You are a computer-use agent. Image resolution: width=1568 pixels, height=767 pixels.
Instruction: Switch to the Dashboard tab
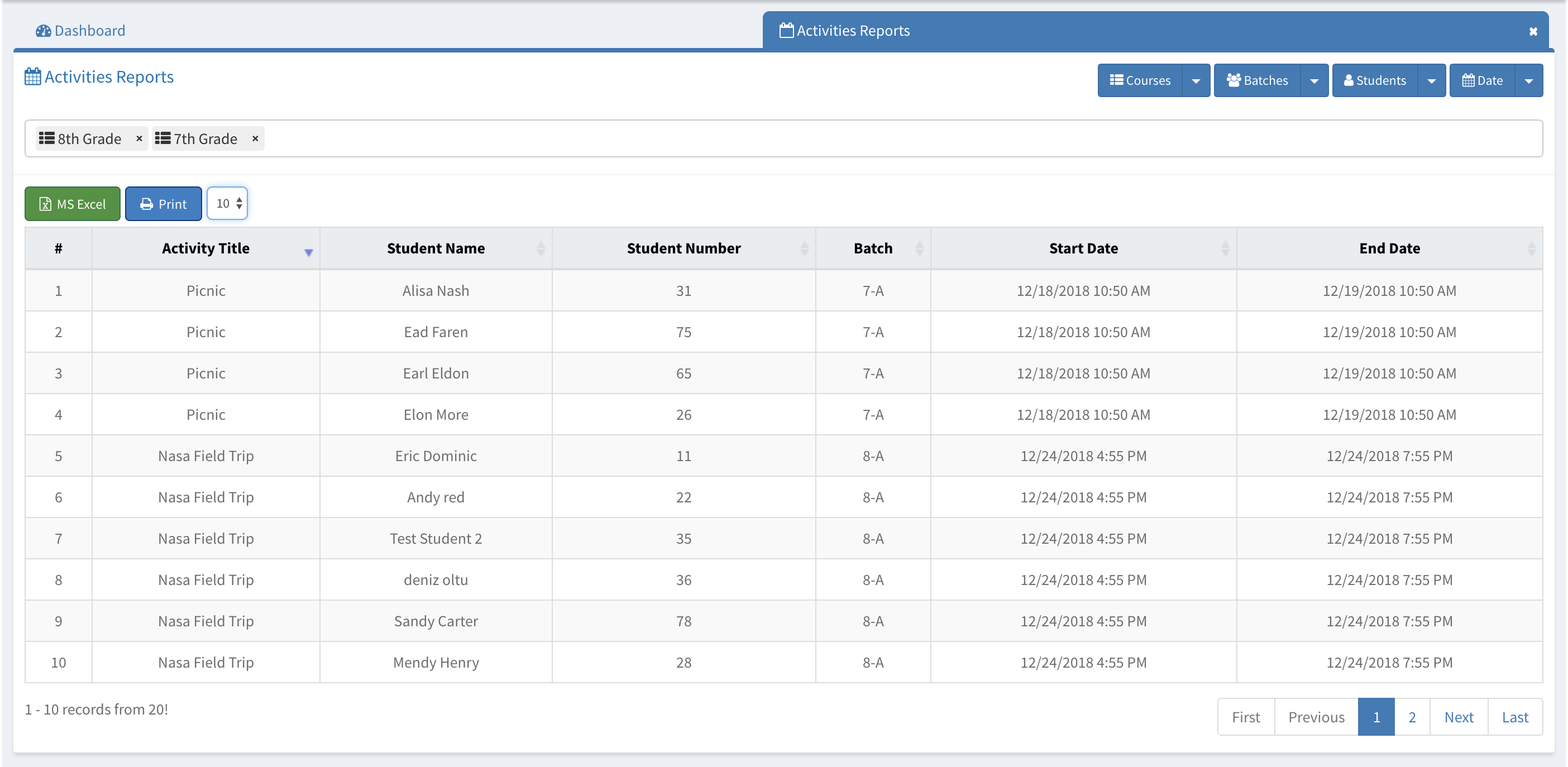(x=81, y=31)
